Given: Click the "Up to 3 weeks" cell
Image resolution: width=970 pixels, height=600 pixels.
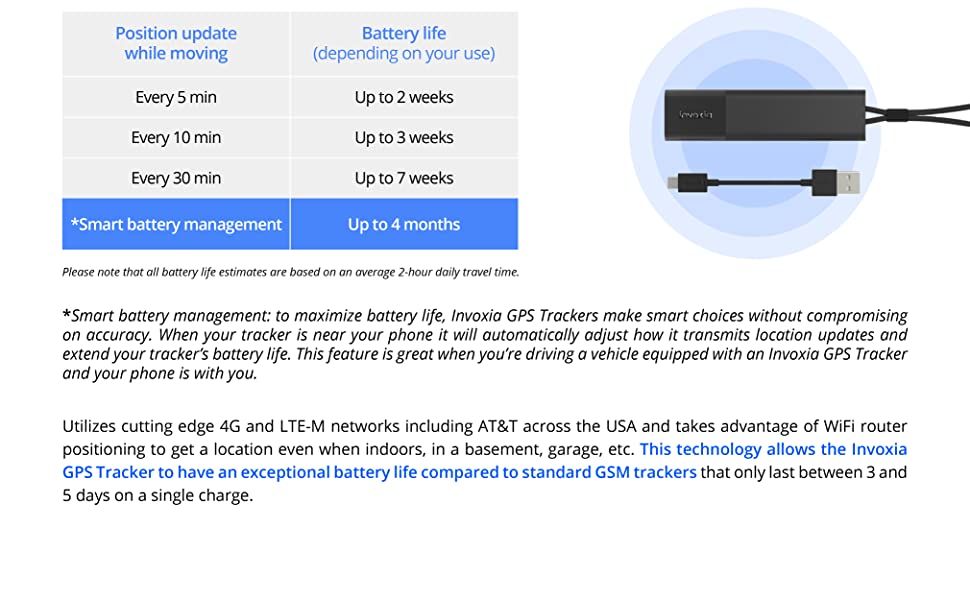Looking at the screenshot, I should [404, 137].
